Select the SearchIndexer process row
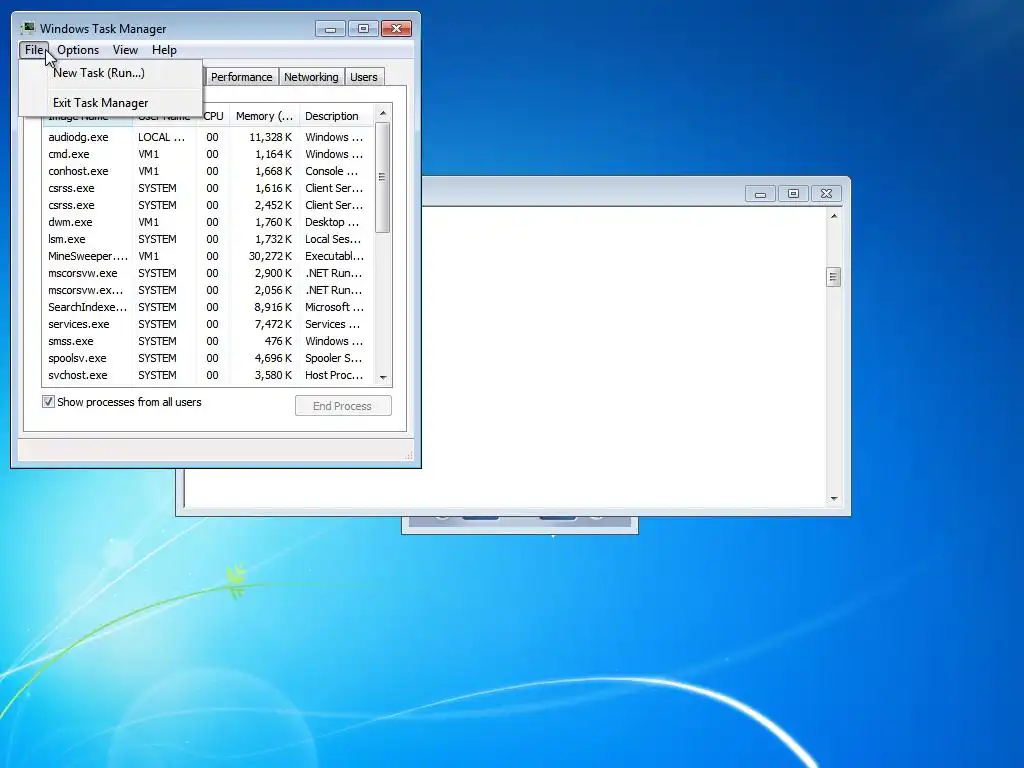The height and width of the screenshot is (768, 1024). (x=208, y=307)
